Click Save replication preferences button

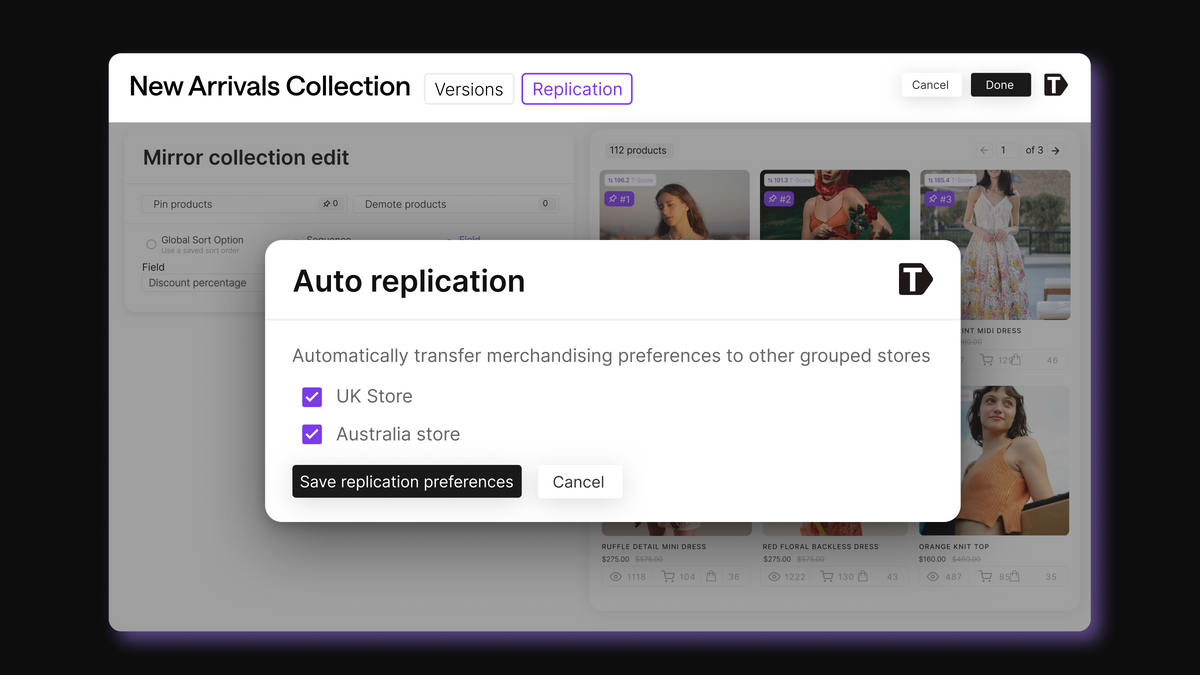pos(407,481)
